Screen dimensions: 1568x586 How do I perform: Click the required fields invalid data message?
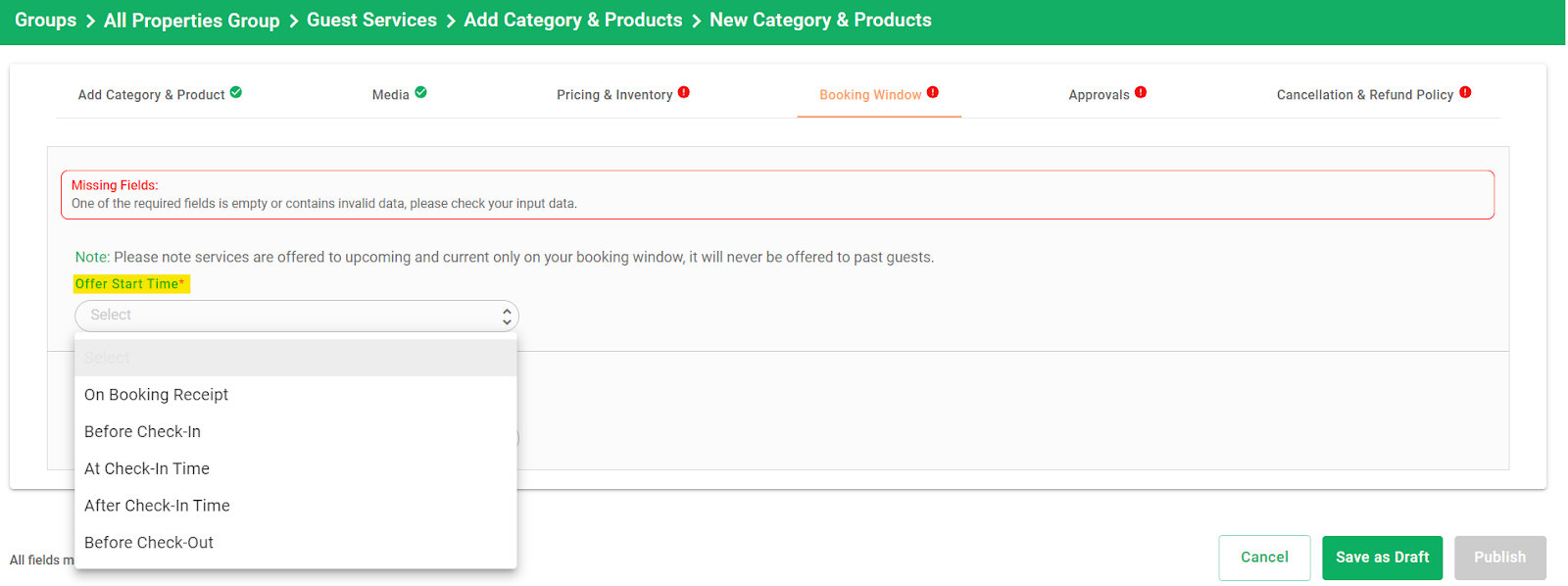pyautogui.click(x=324, y=204)
